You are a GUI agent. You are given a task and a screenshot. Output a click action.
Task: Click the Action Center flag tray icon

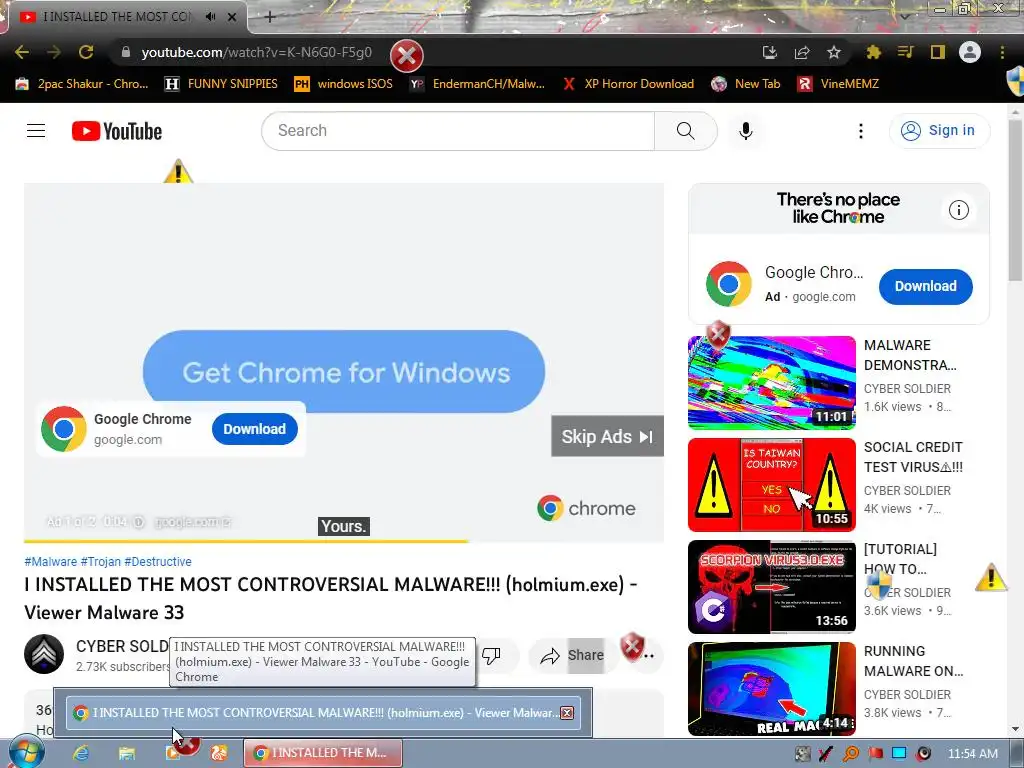coord(875,754)
